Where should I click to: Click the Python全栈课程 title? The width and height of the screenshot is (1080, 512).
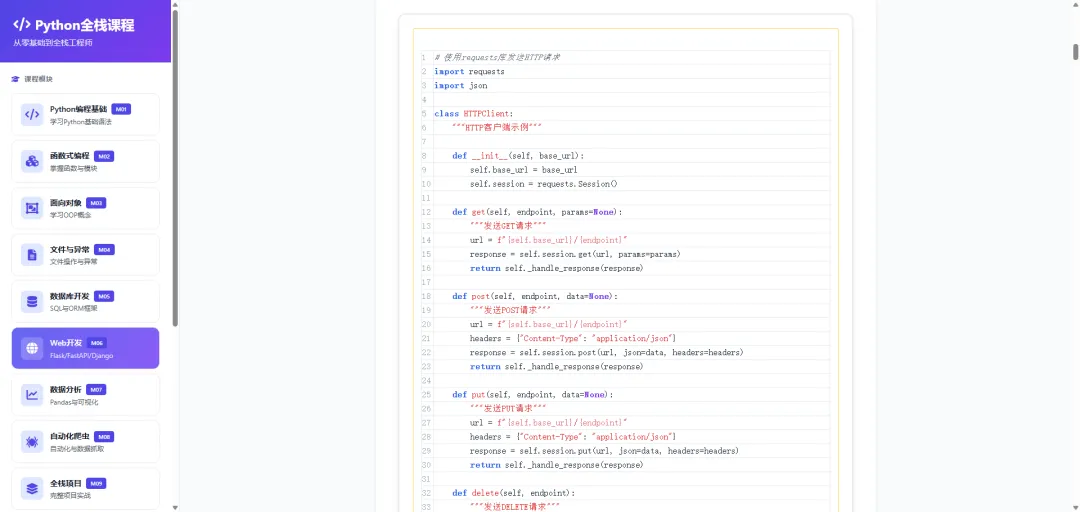point(85,25)
